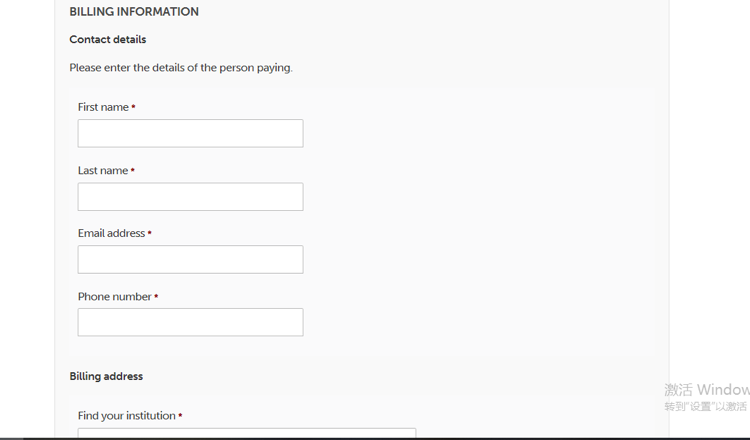Image resolution: width=750 pixels, height=440 pixels.
Task: Click the required asterisk beside First name
Action: pos(133,107)
